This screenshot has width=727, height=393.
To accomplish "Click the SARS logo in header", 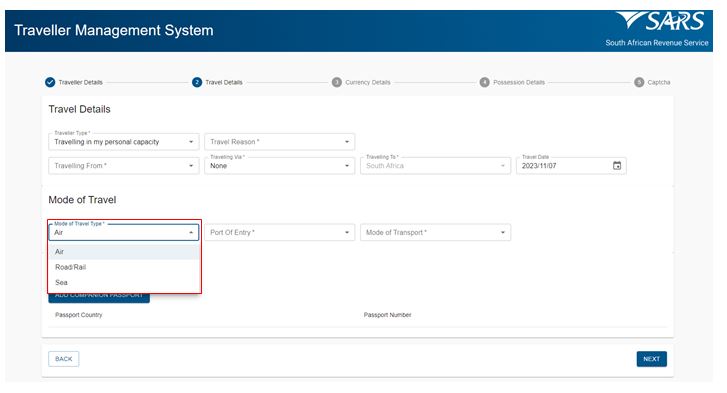I will pos(660,21).
